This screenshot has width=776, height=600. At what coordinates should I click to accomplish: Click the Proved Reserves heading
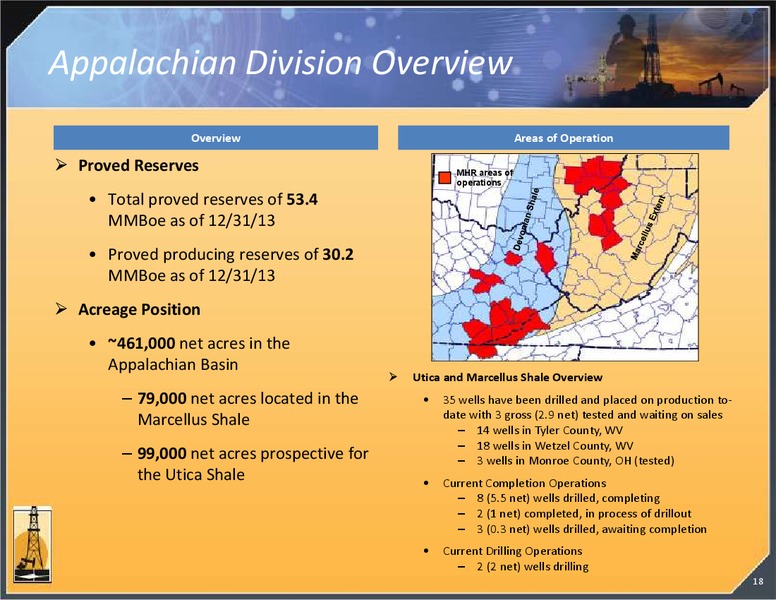(x=138, y=165)
